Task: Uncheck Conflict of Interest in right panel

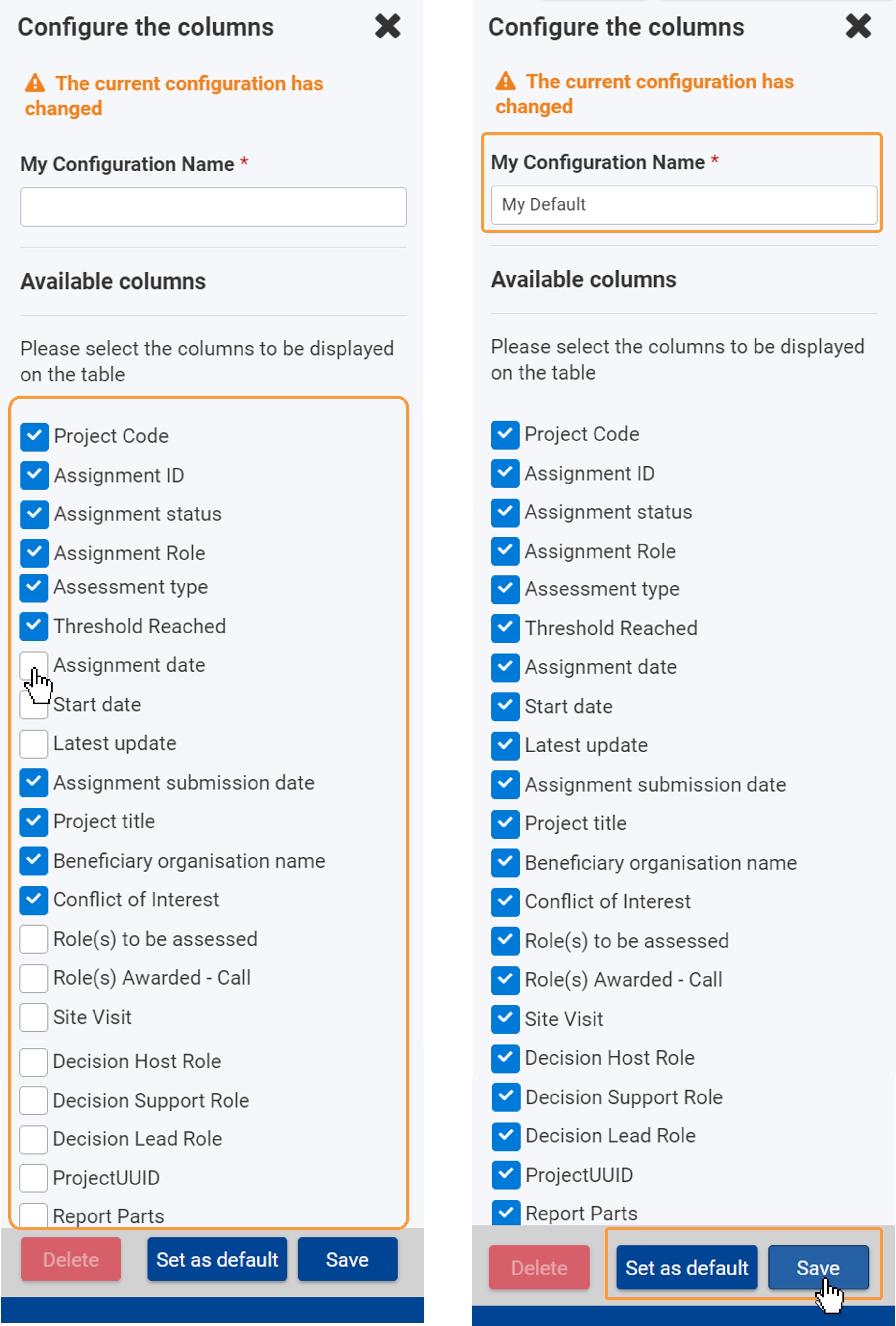Action: click(x=505, y=901)
